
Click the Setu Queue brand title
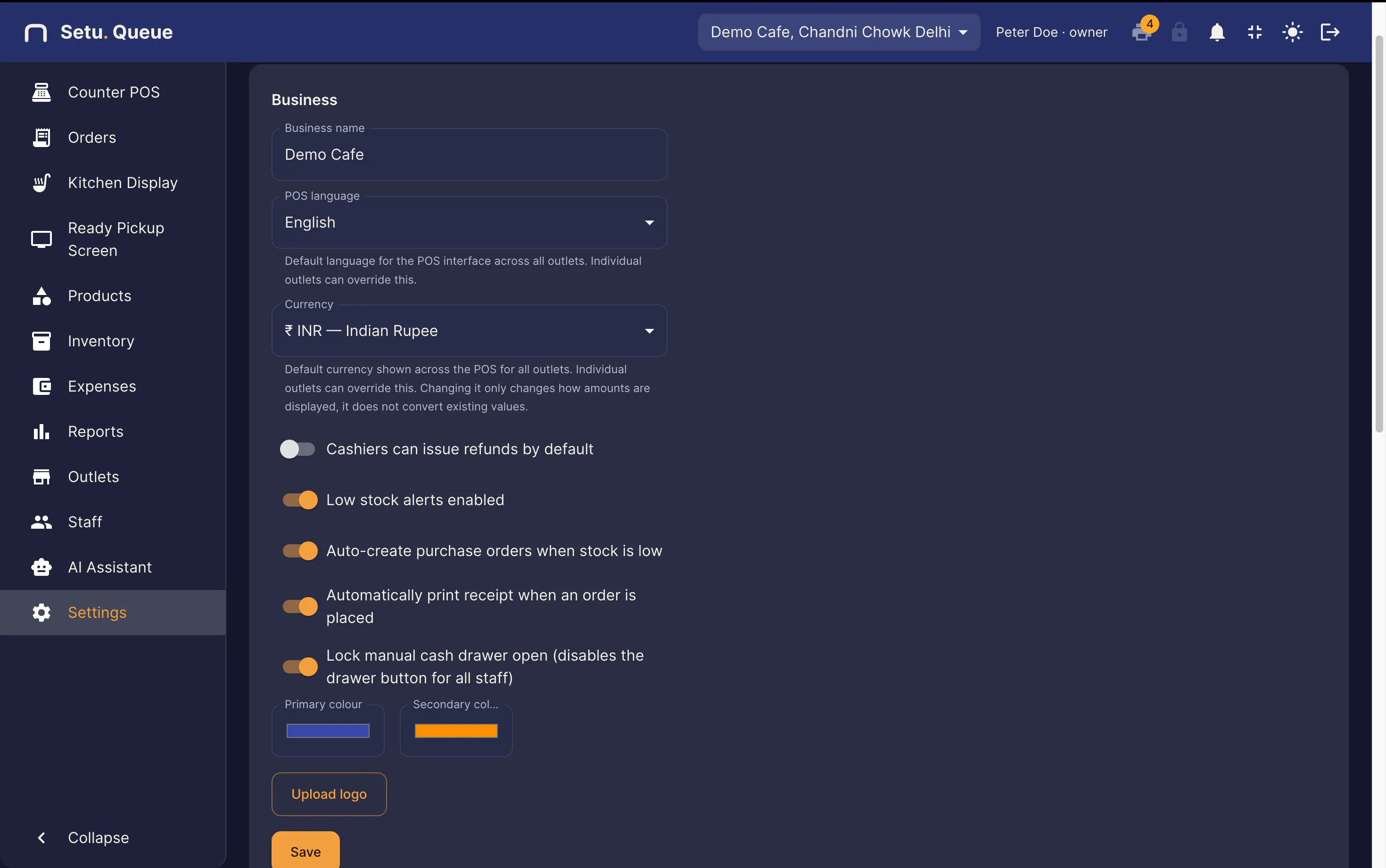[116, 32]
